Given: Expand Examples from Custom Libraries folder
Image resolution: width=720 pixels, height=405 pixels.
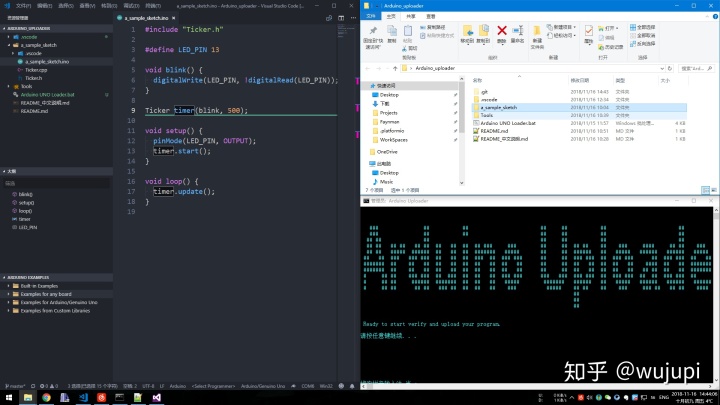Looking at the screenshot, I should point(55,311).
